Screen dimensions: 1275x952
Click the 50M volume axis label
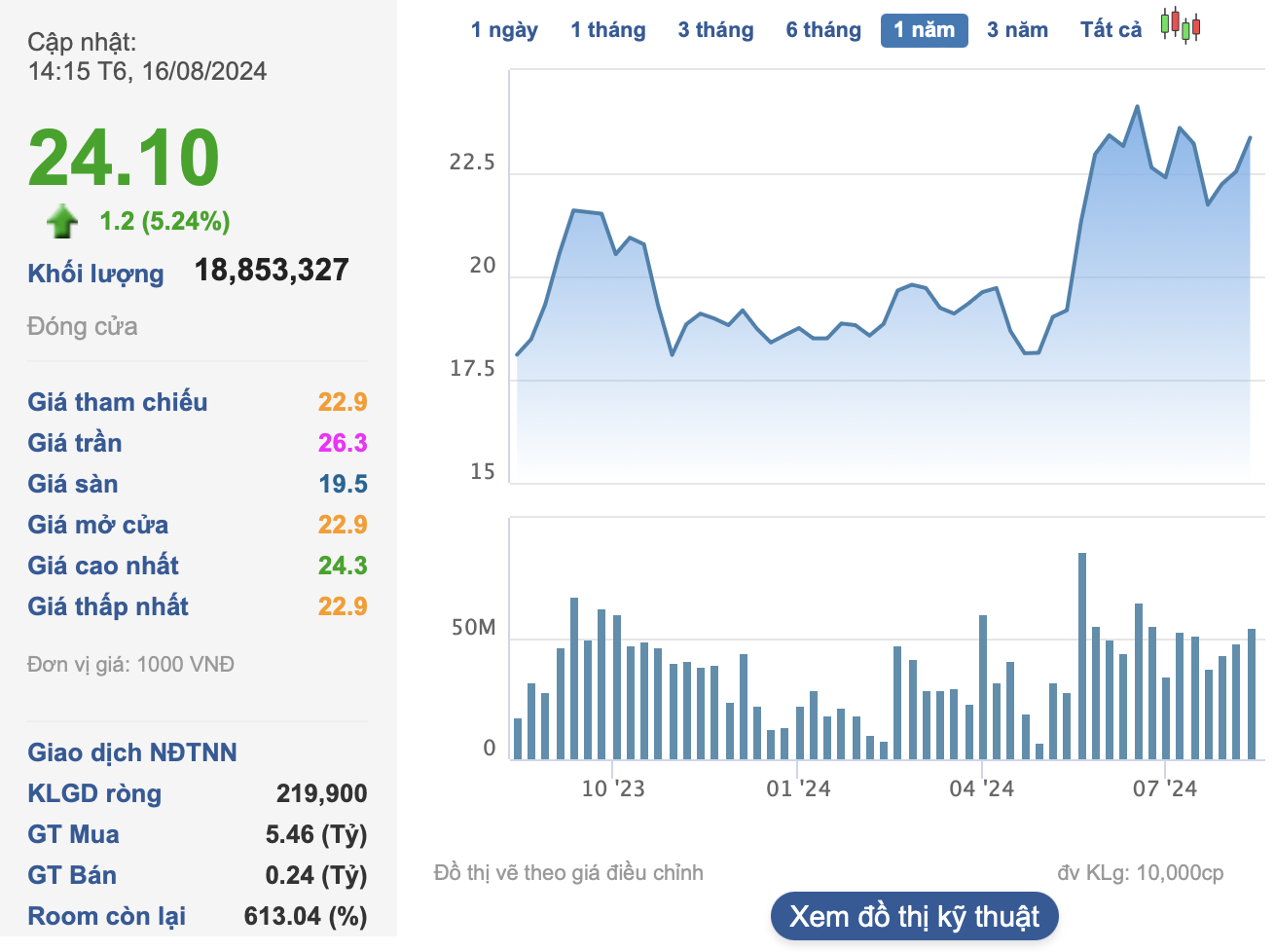474,628
